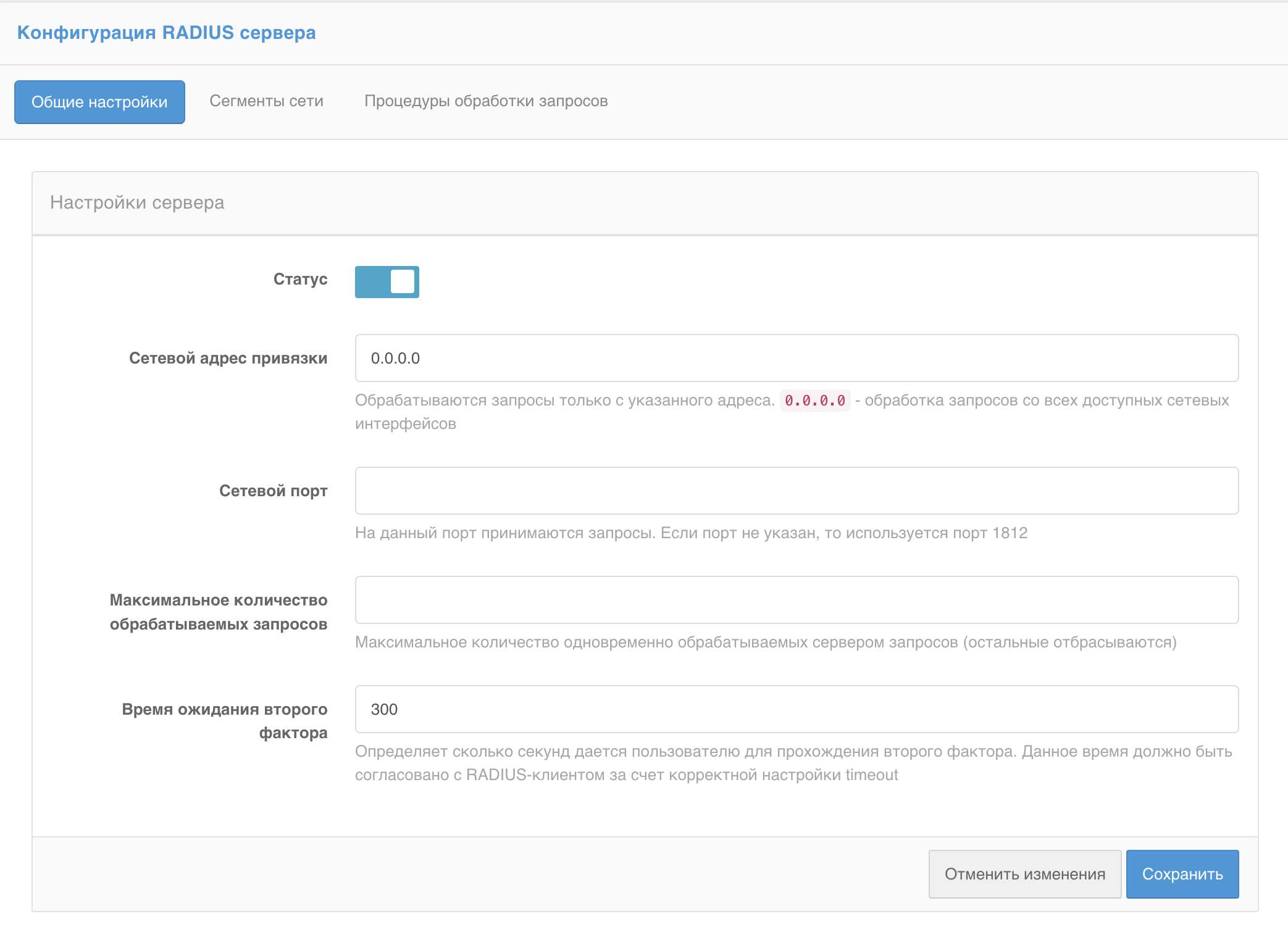This screenshot has height=927, width=1288.
Task: Click the help text mentioning port 1812
Action: 691,533
